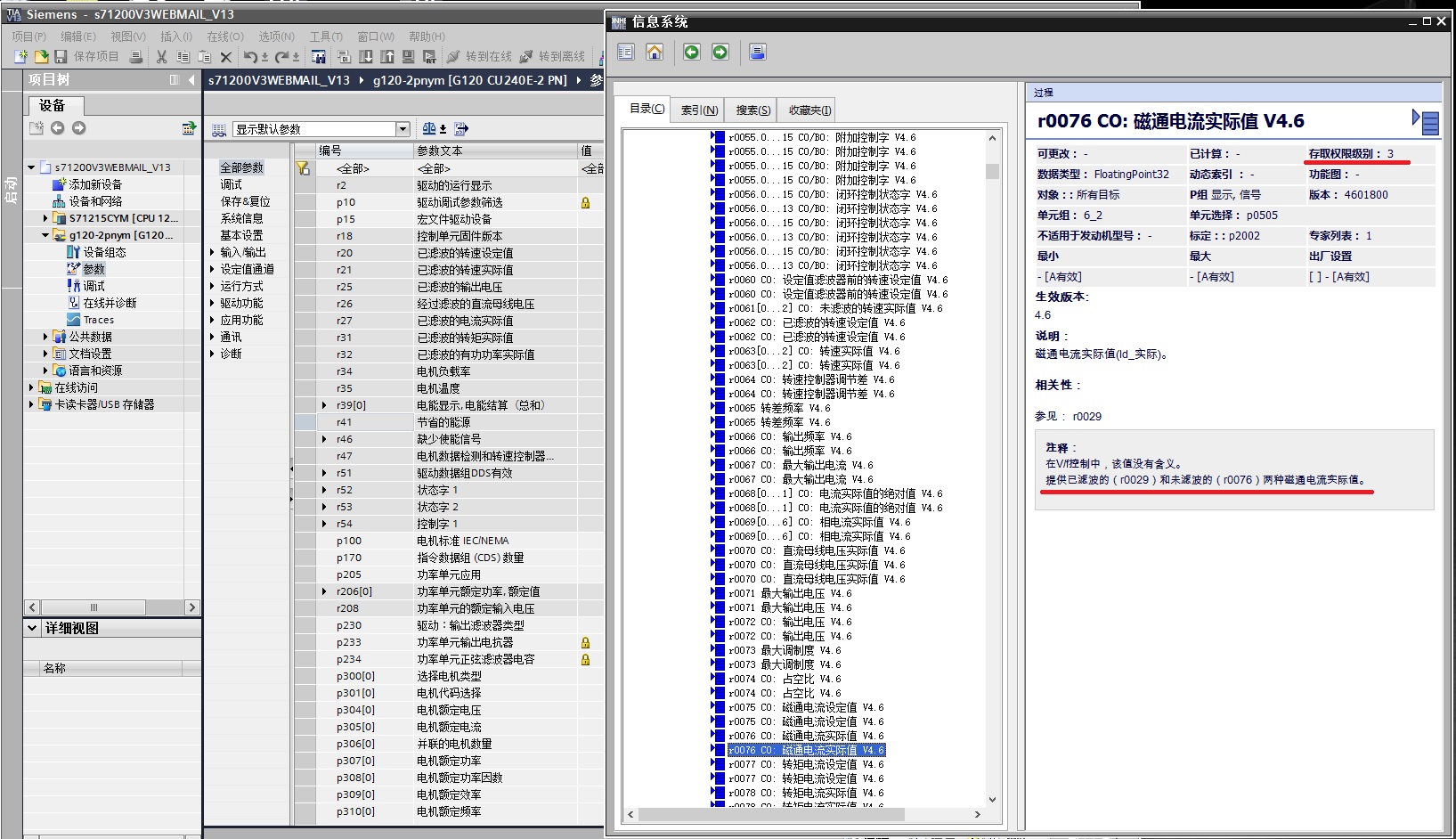This screenshot has height=839, width=1456.
Task: Open 设备和网络 in project tree
Action: [95, 201]
